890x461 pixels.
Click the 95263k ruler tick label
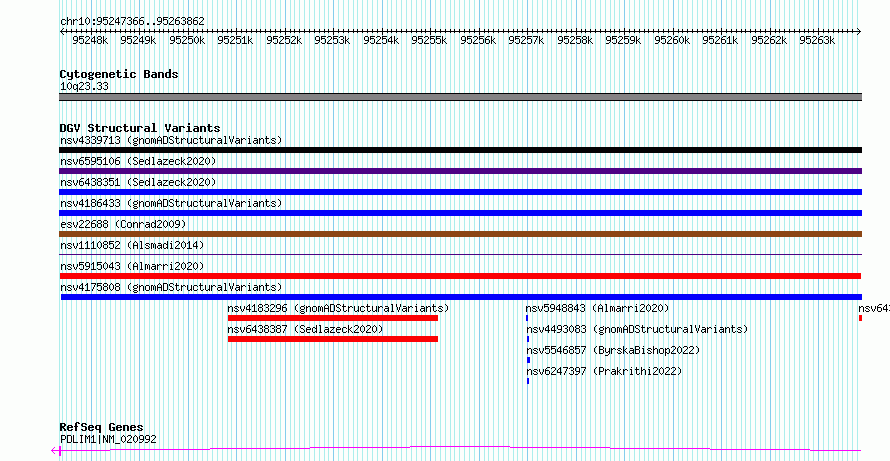pyautogui.click(x=817, y=40)
